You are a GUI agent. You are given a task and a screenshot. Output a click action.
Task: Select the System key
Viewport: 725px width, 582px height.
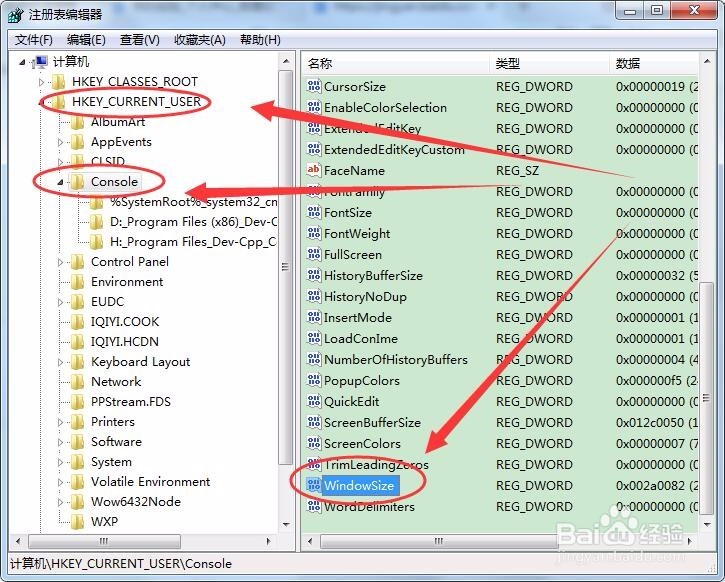coord(111,462)
